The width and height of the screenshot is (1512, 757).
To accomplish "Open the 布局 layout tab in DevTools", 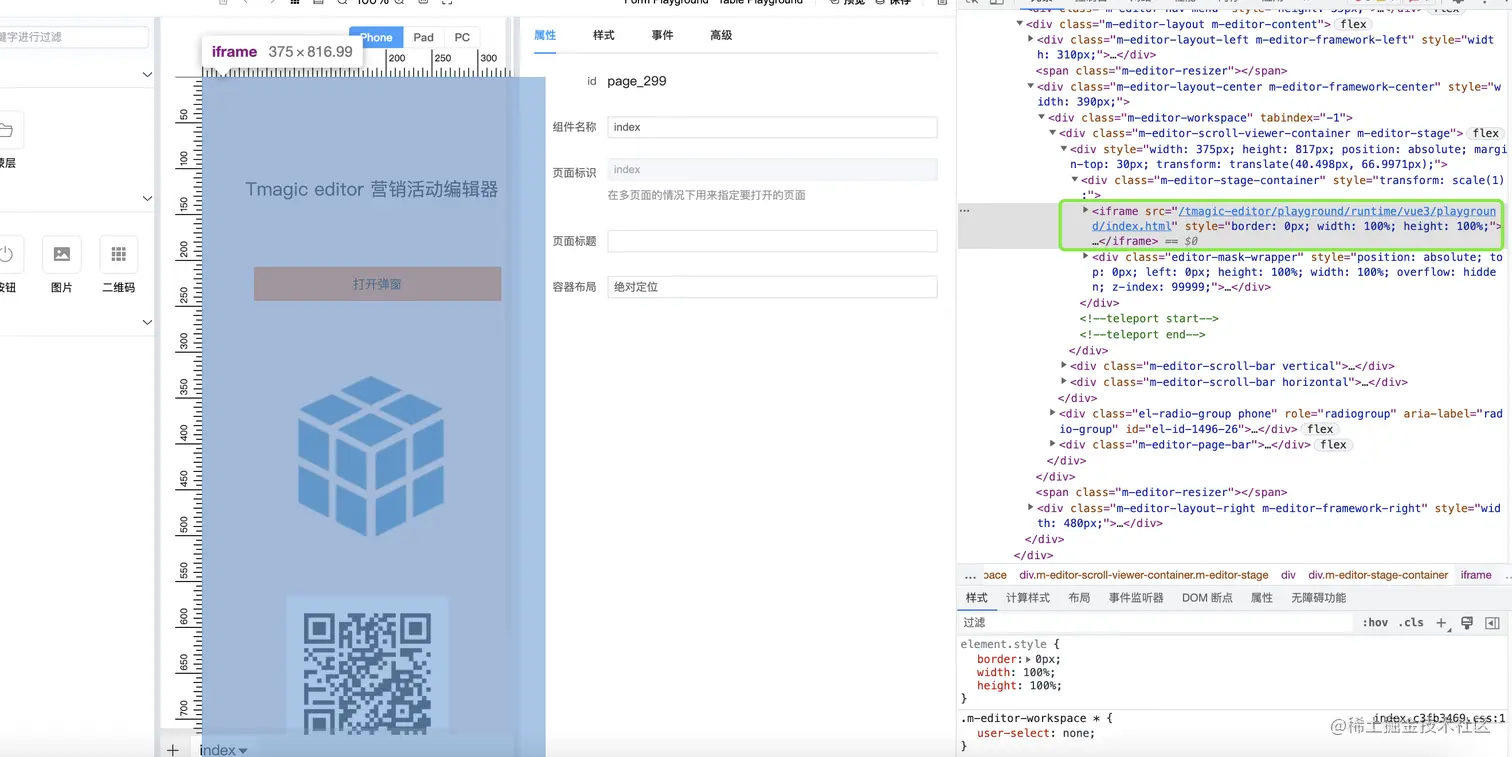I will tap(1079, 598).
